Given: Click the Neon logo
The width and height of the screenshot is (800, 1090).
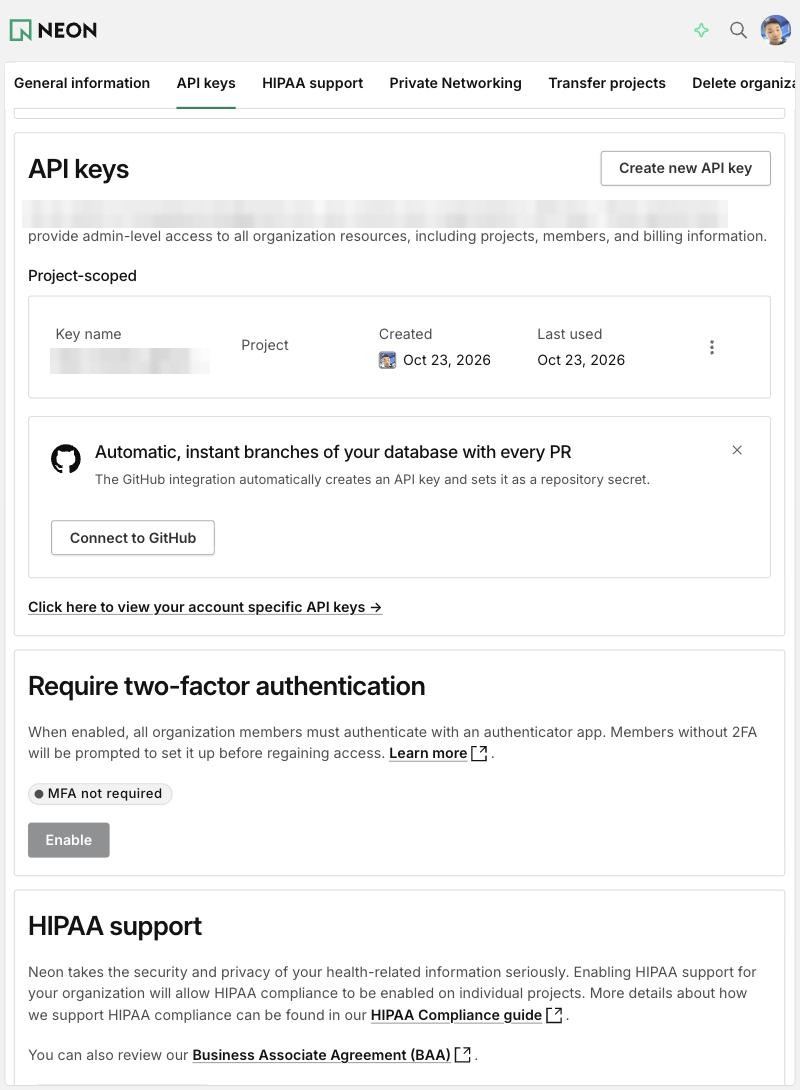Looking at the screenshot, I should (53, 30).
